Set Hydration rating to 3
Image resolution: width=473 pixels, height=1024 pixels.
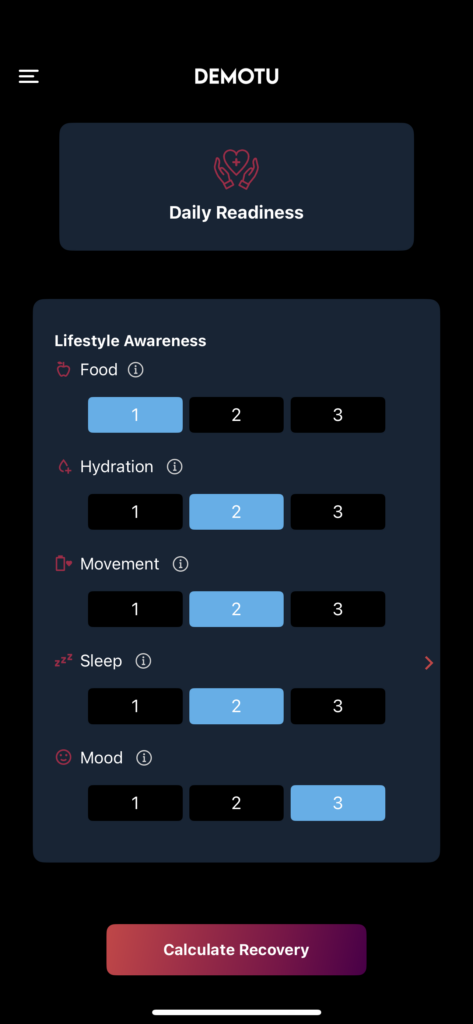(338, 511)
